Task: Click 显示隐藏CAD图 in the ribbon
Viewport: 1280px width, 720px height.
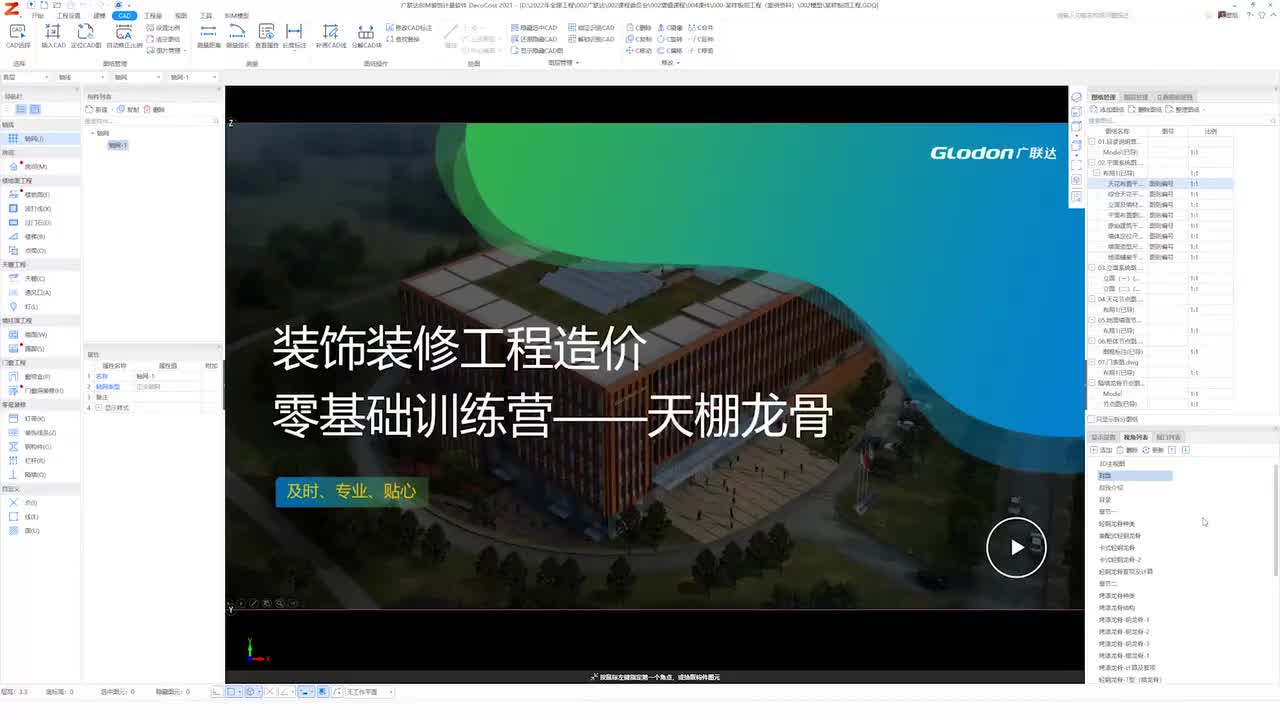Action: (x=536, y=51)
